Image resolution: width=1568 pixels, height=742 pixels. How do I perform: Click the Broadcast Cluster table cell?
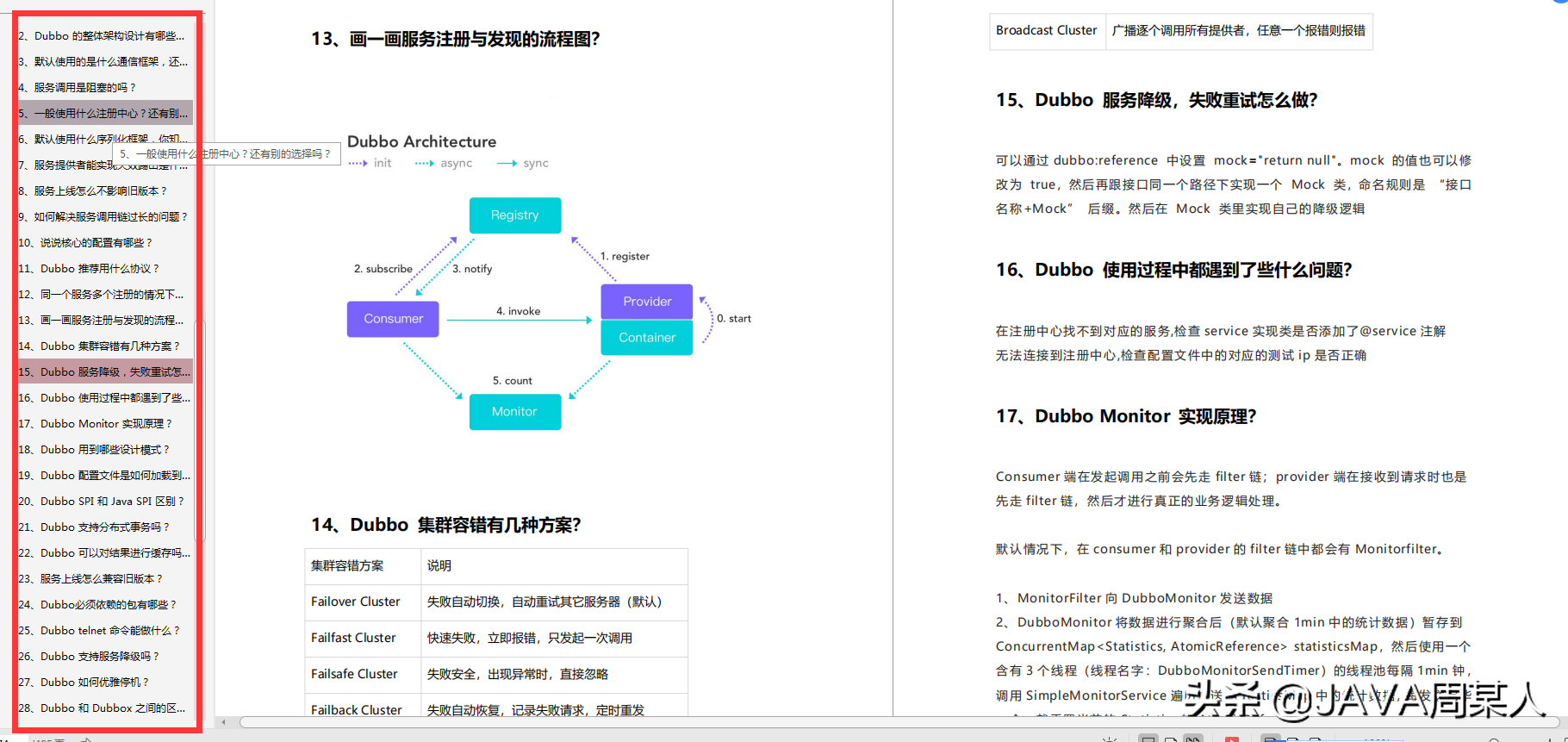[x=1047, y=30]
